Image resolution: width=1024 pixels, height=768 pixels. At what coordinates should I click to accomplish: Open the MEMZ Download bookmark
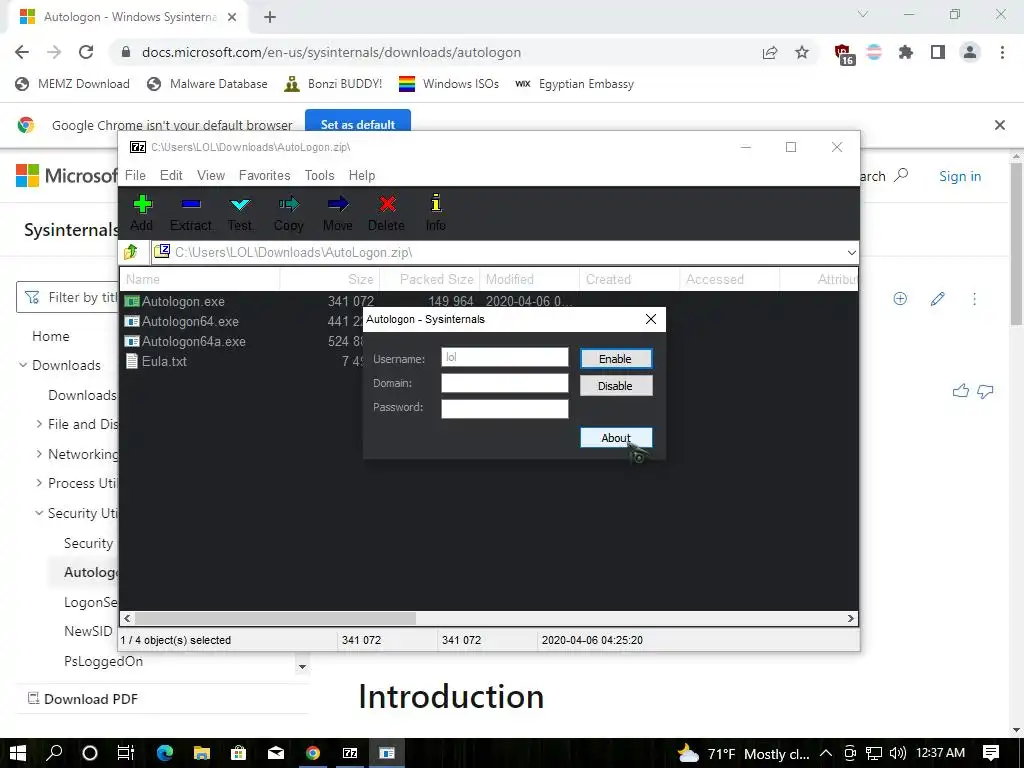(72, 84)
